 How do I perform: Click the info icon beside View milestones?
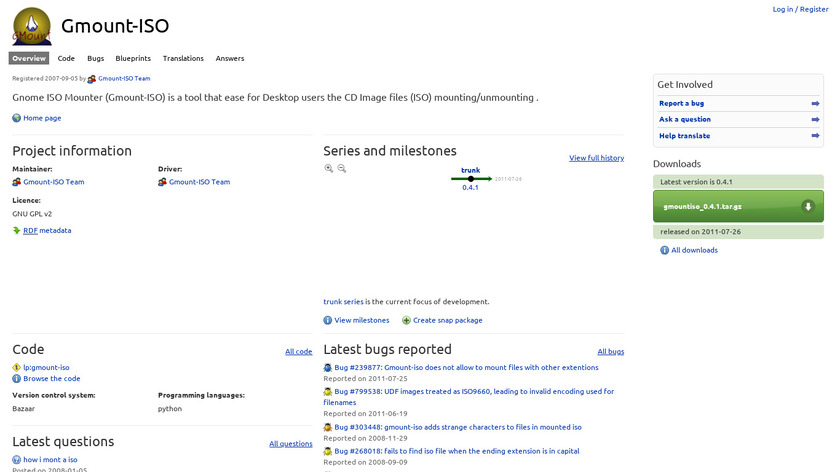(327, 320)
